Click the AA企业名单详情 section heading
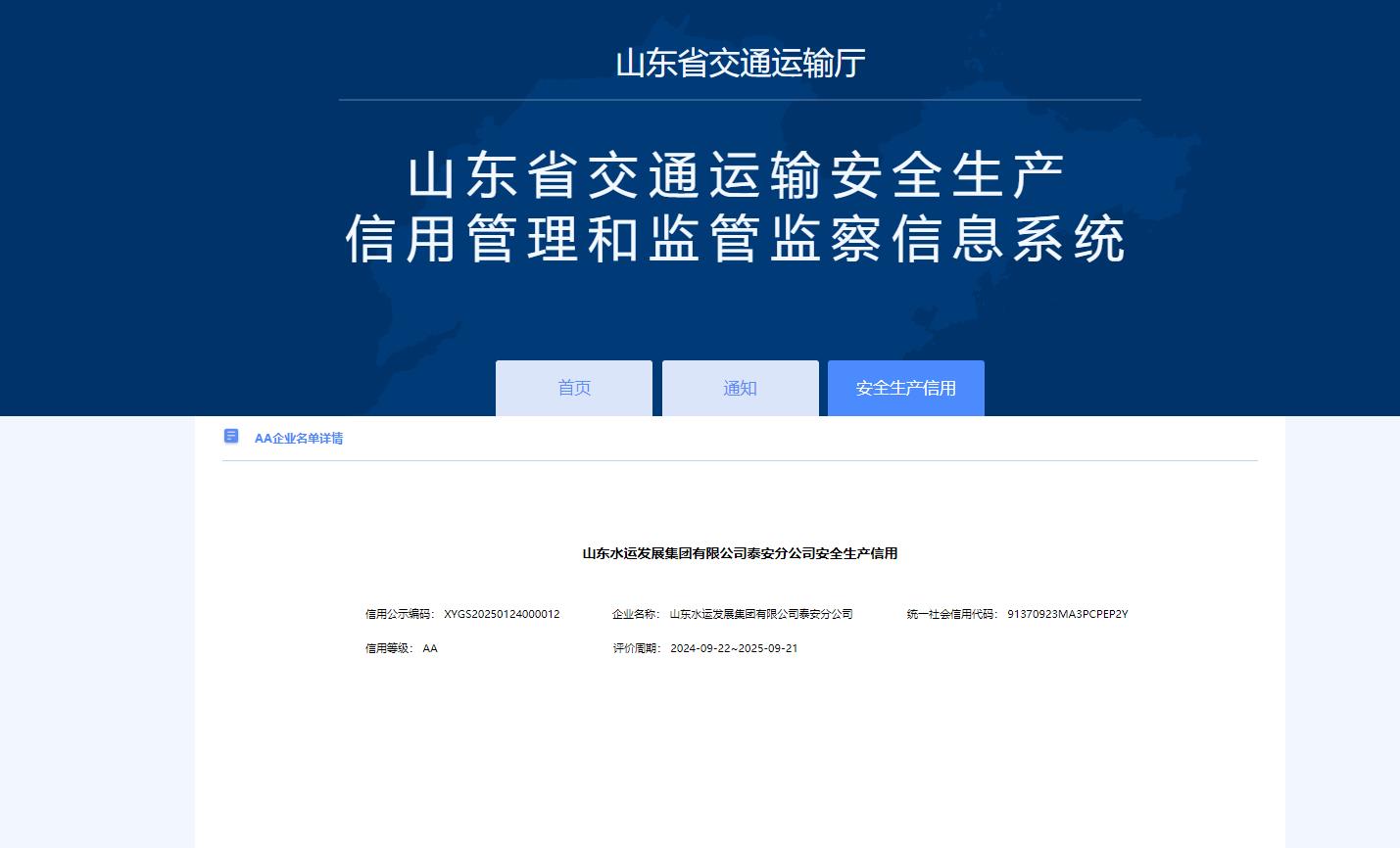This screenshot has height=848, width=1400. tap(299, 439)
